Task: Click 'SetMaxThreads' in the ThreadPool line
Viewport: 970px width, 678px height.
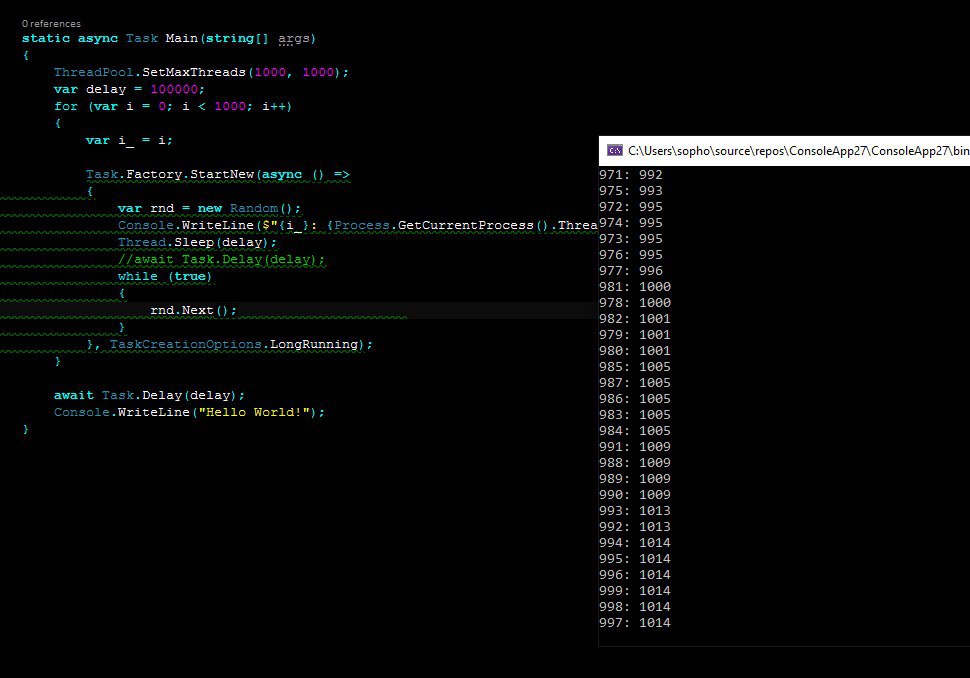Action: [194, 72]
